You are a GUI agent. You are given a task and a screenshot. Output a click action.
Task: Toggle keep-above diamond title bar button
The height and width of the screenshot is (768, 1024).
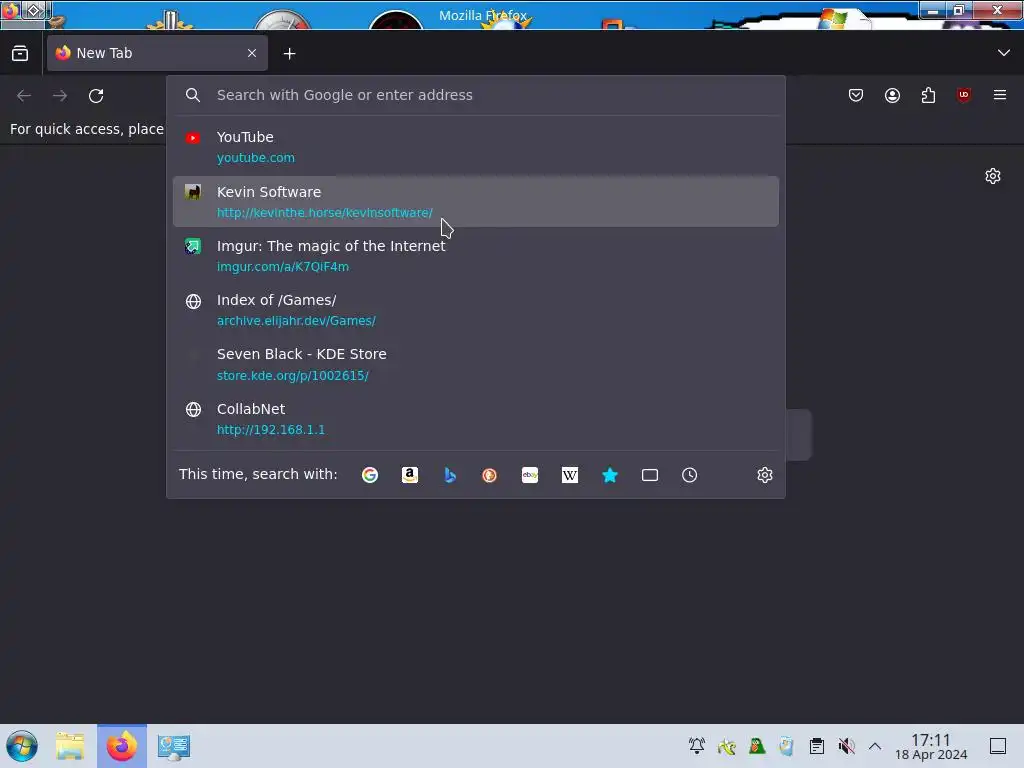(35, 11)
